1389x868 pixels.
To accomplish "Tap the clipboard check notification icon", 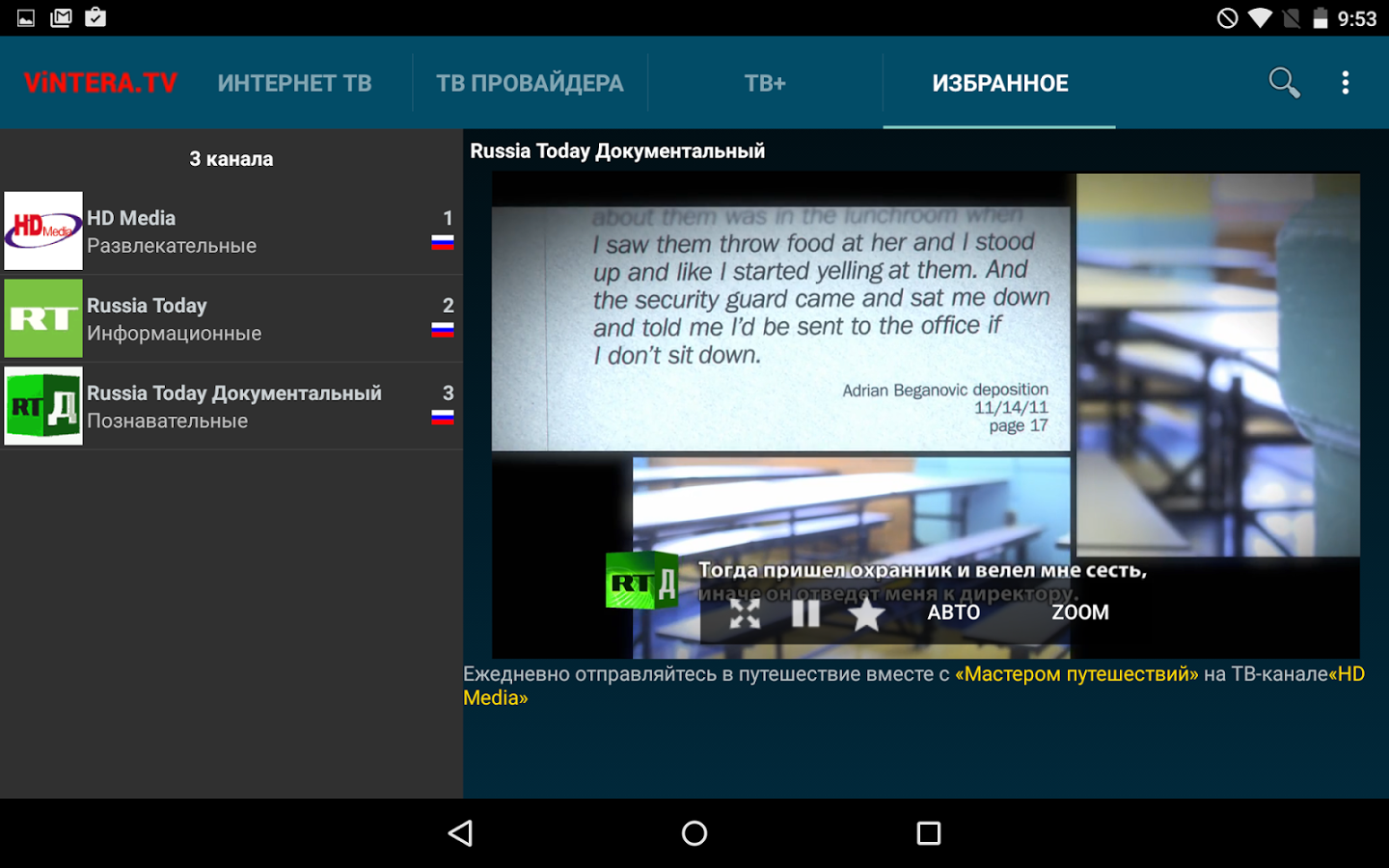I will tap(95, 16).
